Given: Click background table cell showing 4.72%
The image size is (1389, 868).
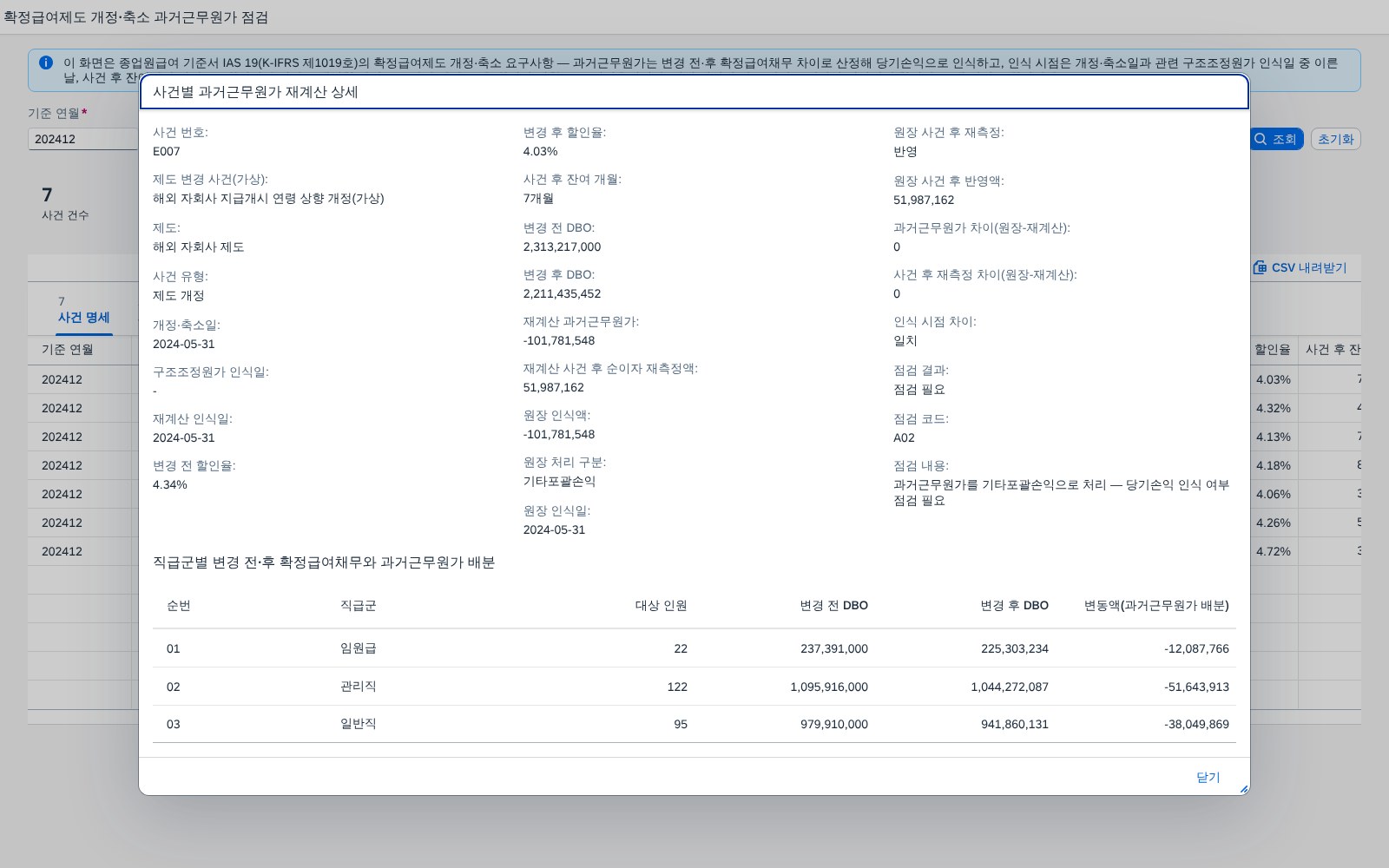Looking at the screenshot, I should [1273, 551].
